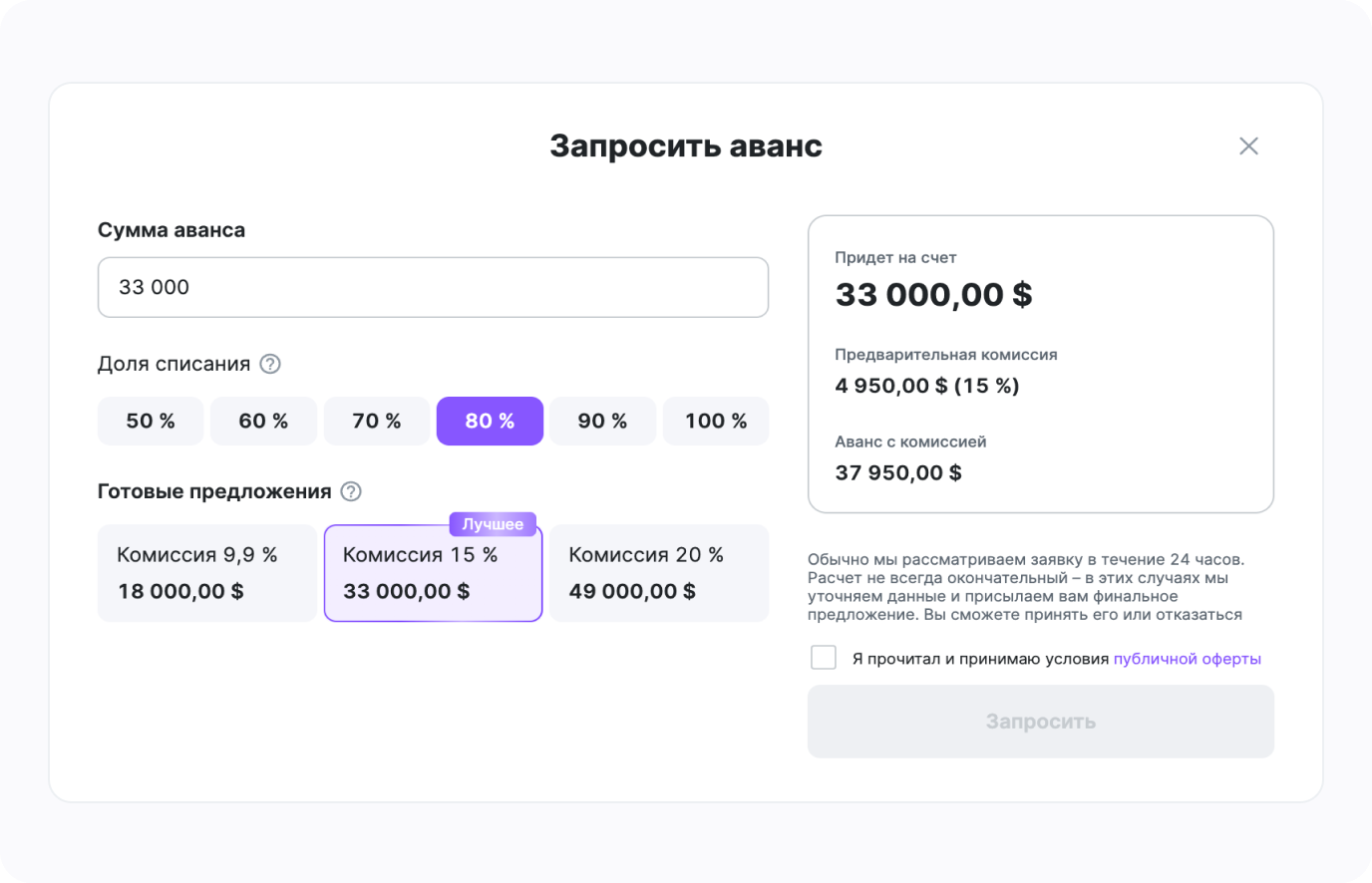This screenshot has width=1372, height=883.
Task: Click the help icon beside Доля списания
Action: (270, 364)
